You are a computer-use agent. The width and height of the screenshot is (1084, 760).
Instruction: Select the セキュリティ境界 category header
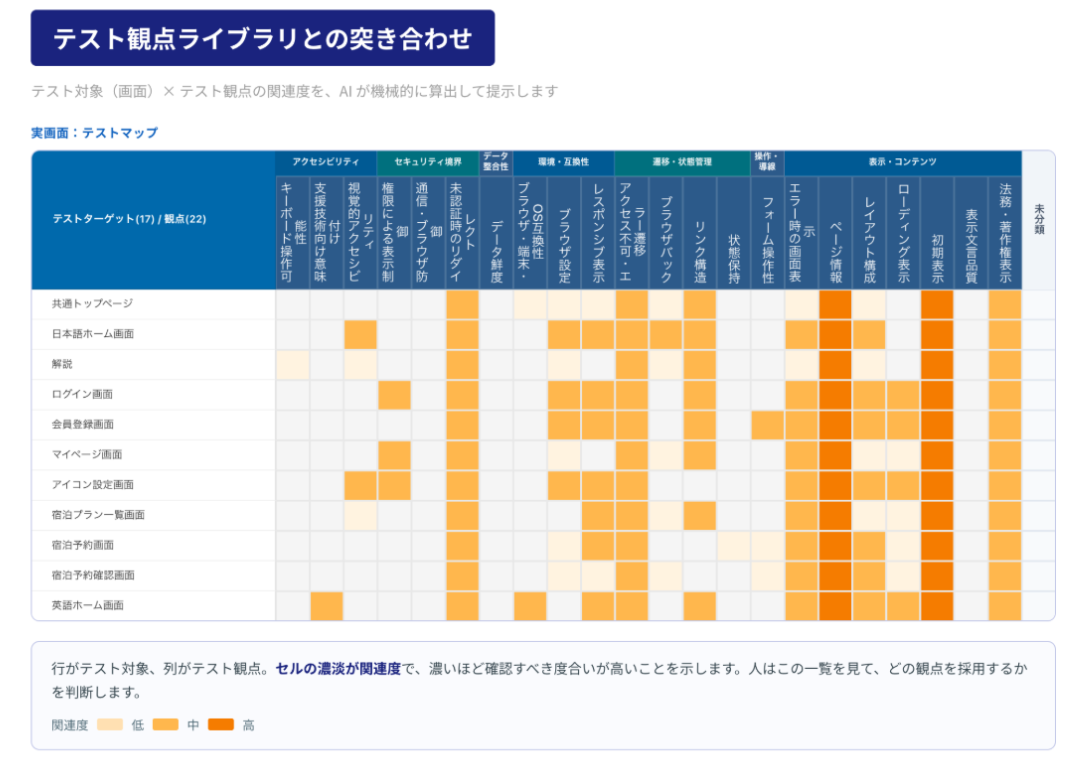point(428,162)
